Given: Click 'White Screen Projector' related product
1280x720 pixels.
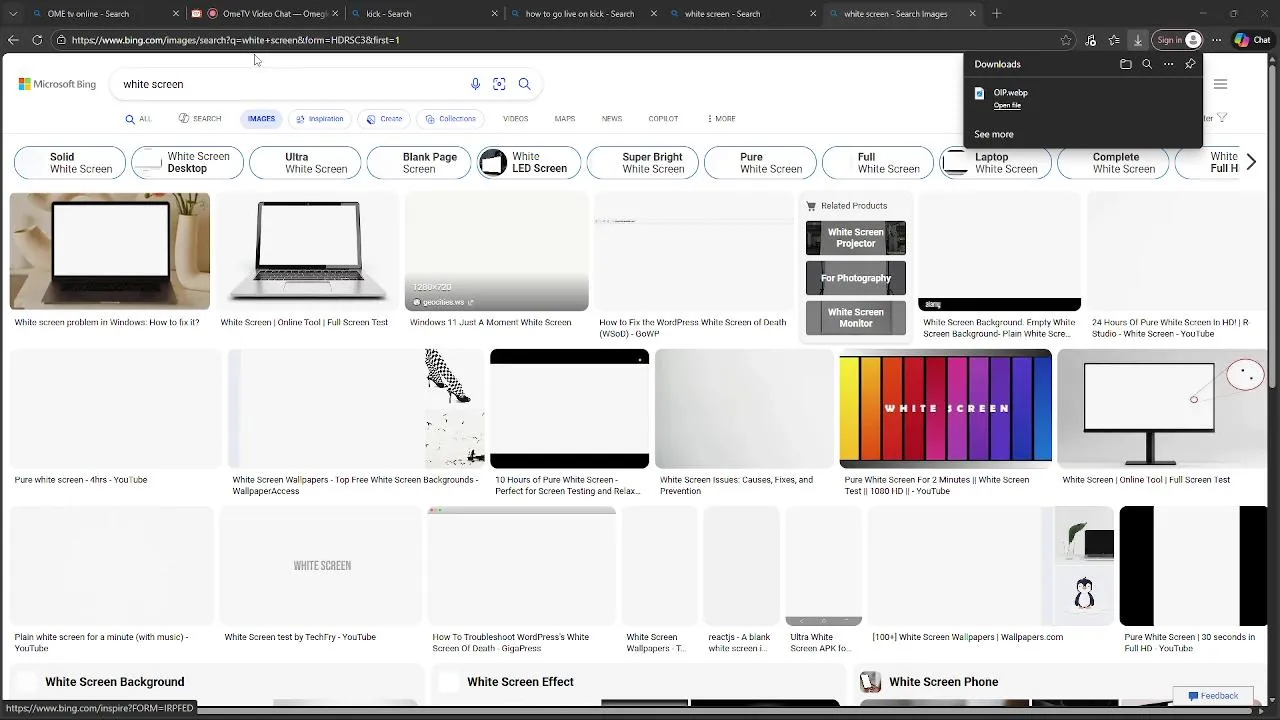Looking at the screenshot, I should click(856, 238).
